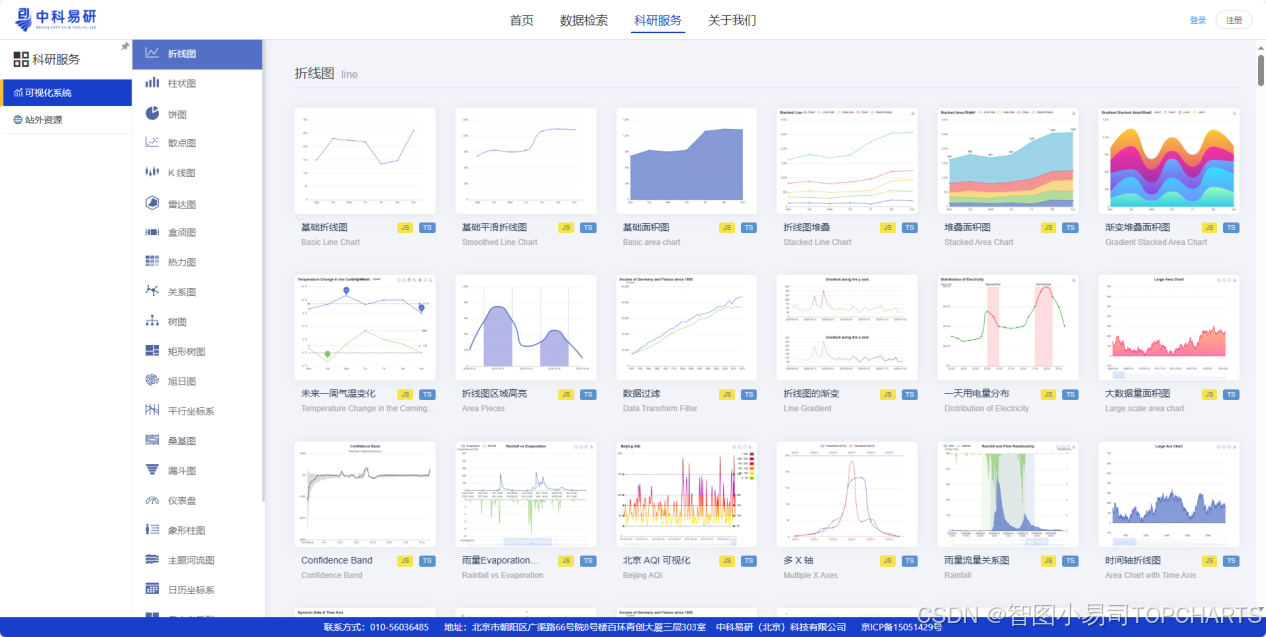Click 京ICP备15051429号 in footer

[x=901, y=627]
